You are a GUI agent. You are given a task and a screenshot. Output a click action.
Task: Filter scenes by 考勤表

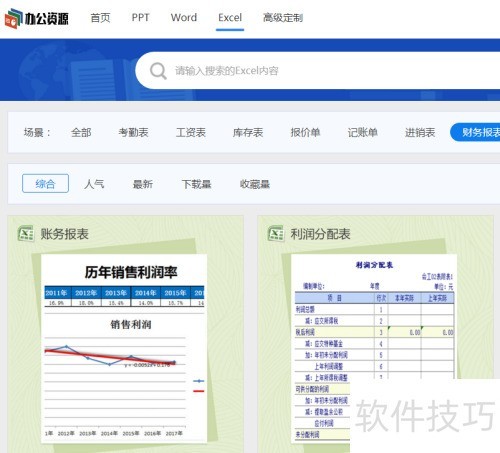[133, 132]
